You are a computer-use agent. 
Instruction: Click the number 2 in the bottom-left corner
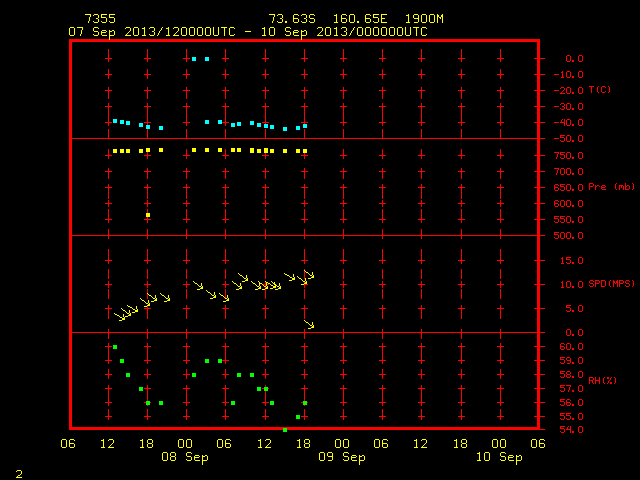click(19, 474)
